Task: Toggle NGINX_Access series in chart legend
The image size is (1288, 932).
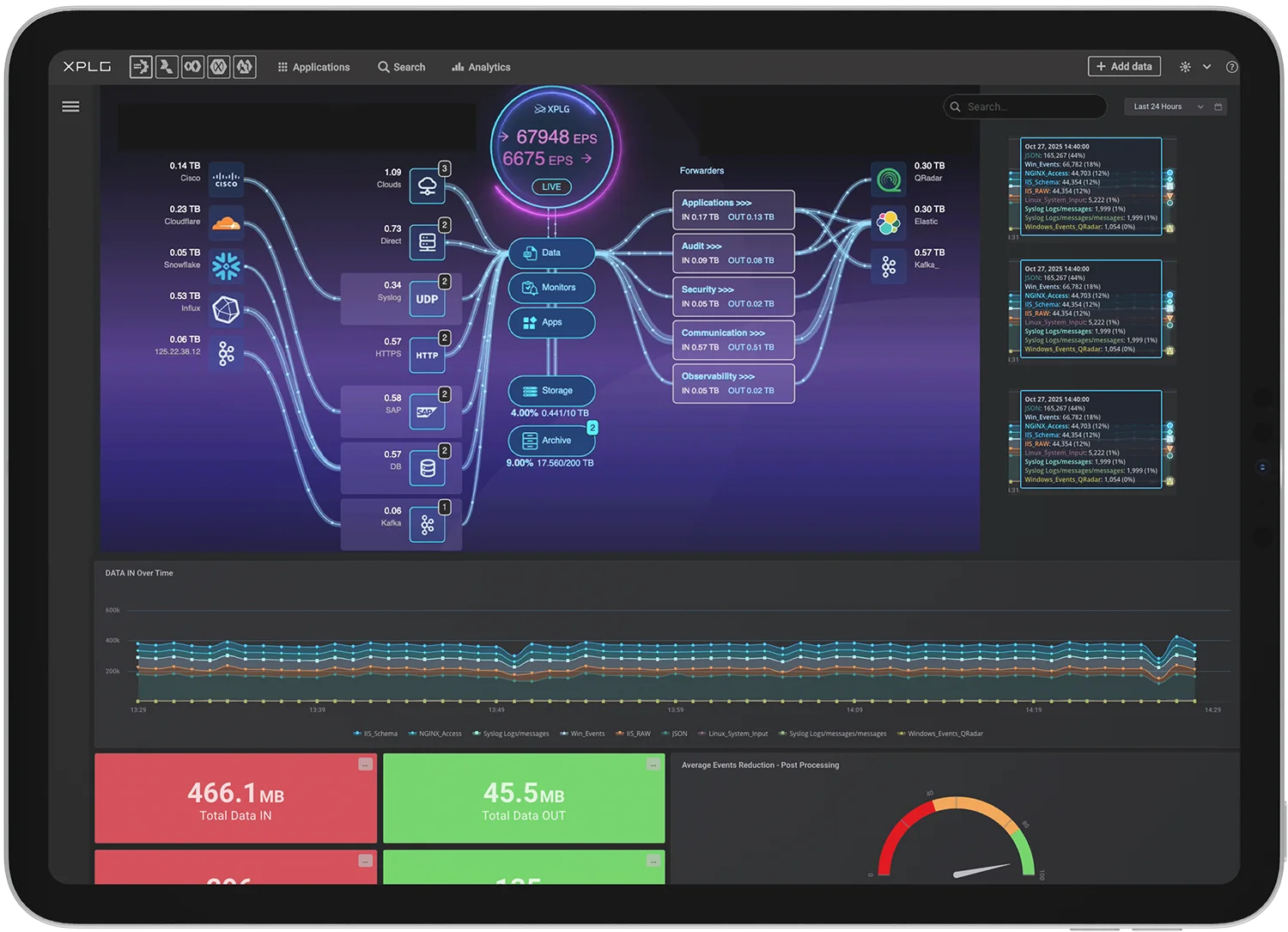Action: coord(435,734)
